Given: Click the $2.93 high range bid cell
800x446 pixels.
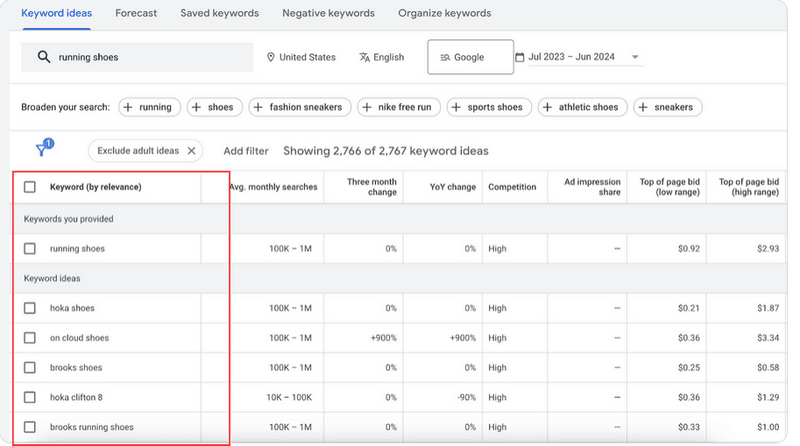Looking at the screenshot, I should [768, 249].
